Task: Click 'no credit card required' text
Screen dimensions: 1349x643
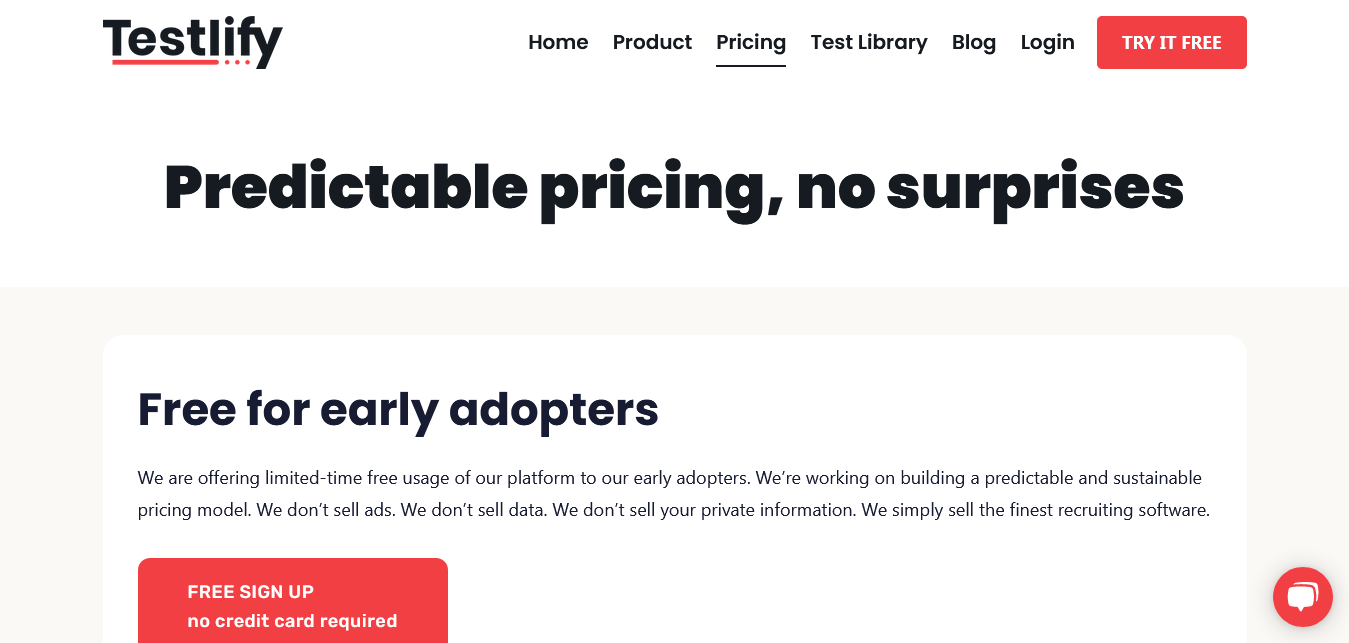Action: pos(291,621)
